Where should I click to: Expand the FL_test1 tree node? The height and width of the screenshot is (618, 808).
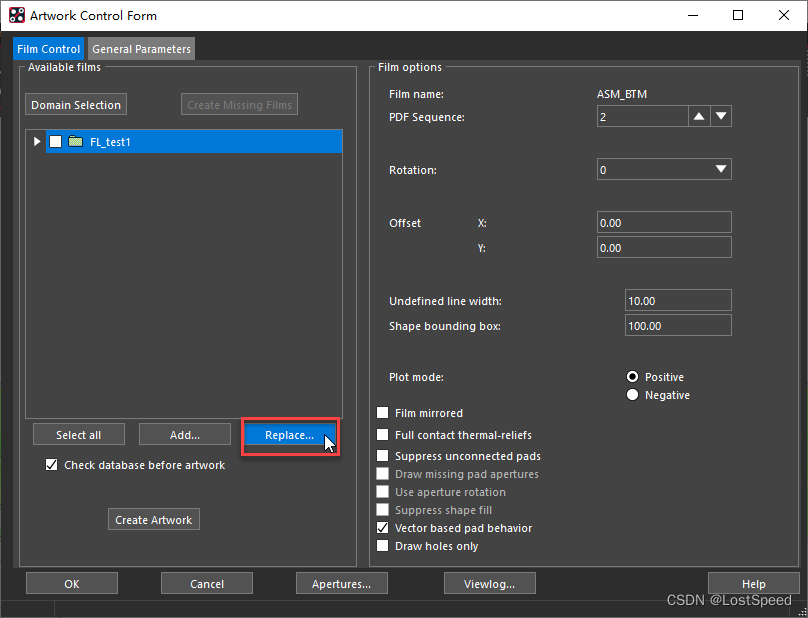tap(37, 142)
